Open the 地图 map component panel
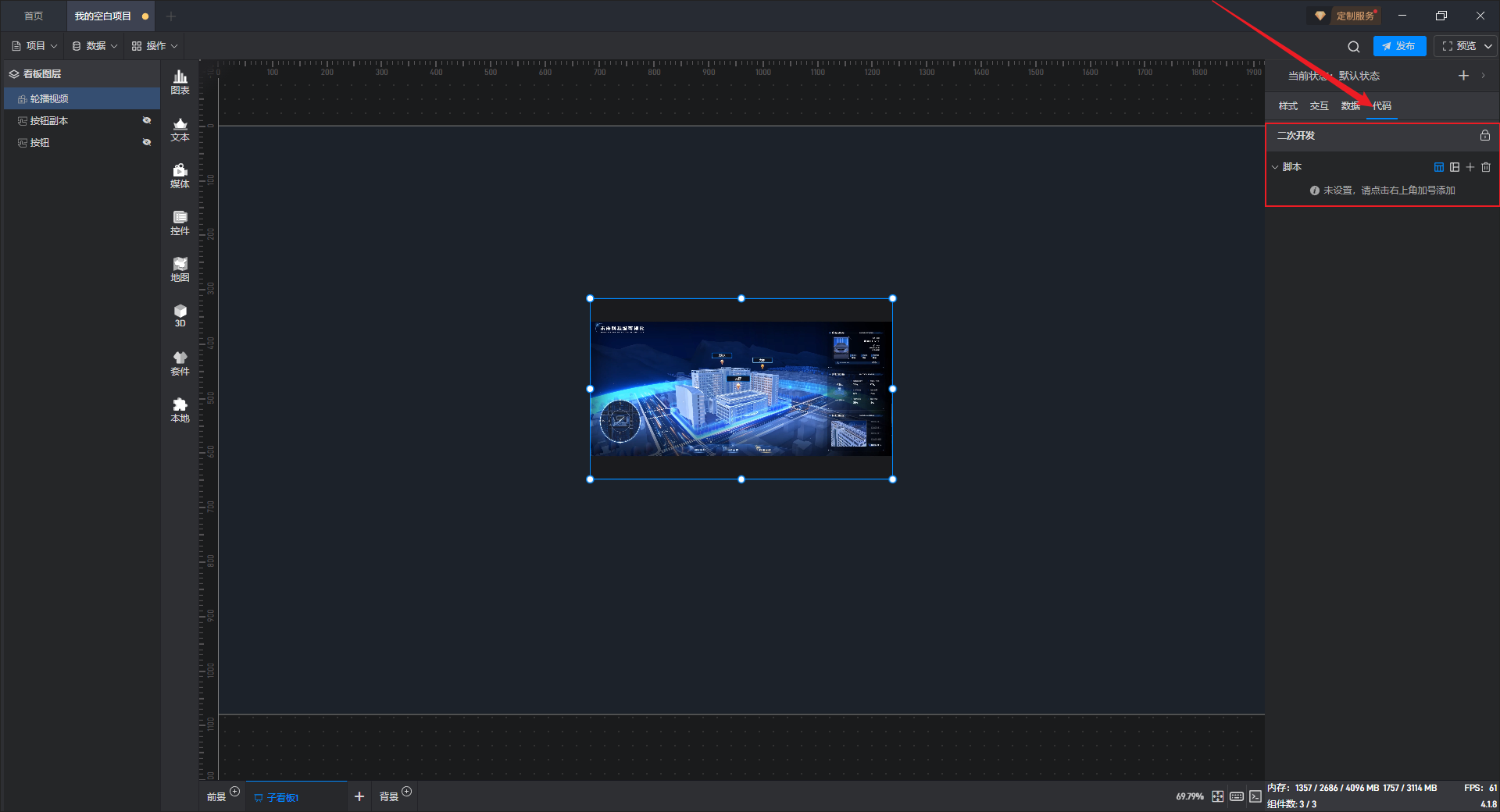 click(x=180, y=269)
